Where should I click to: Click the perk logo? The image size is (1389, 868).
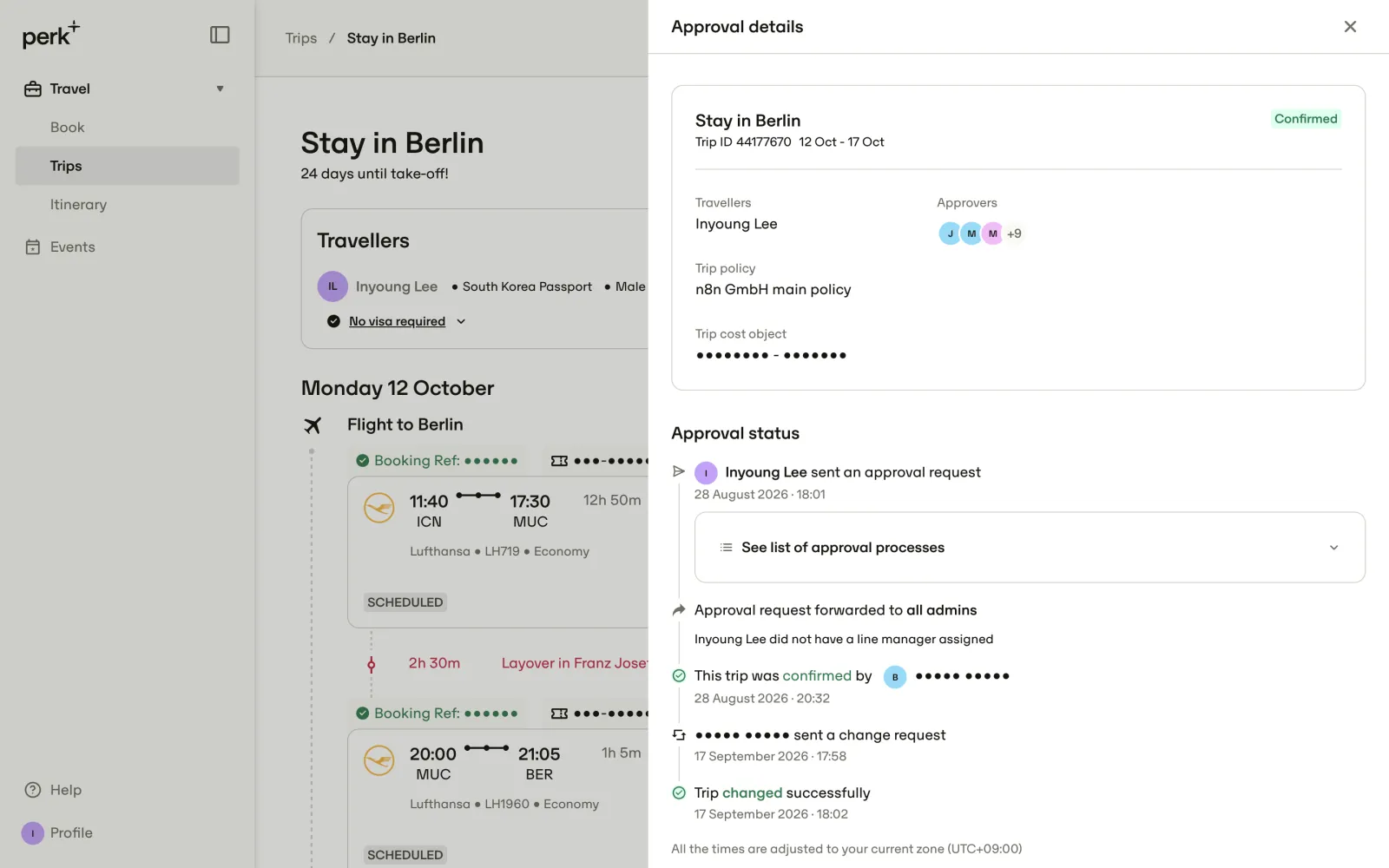pos(50,35)
